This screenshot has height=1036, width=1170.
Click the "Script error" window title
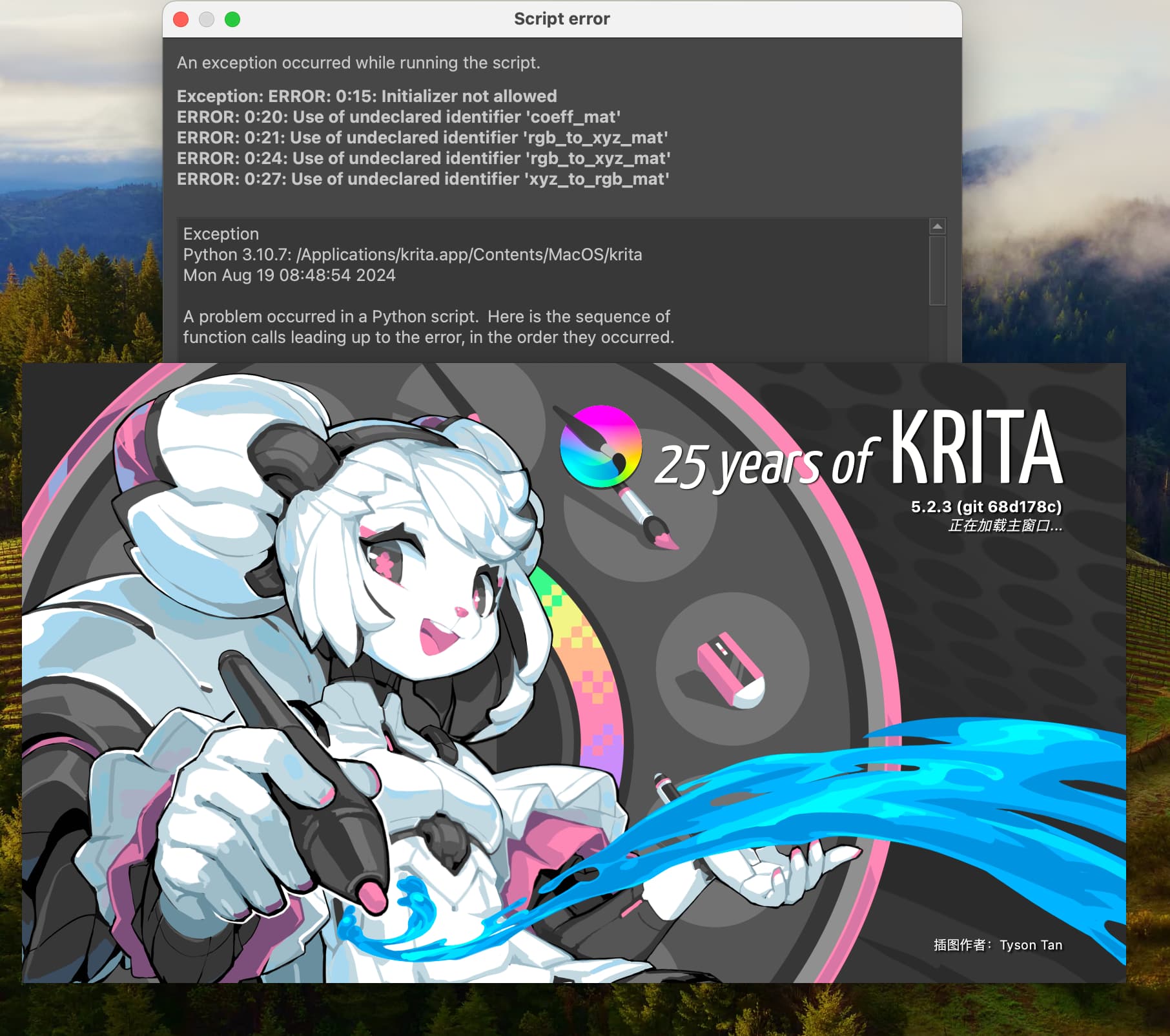point(562,19)
